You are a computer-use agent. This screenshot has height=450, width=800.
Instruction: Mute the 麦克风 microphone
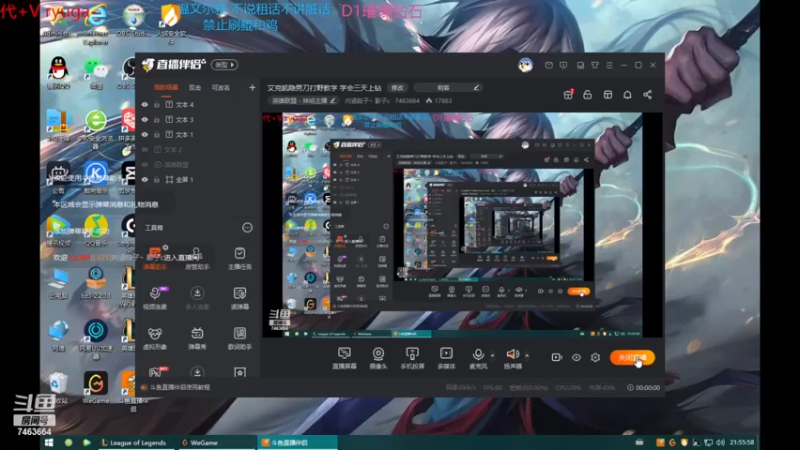click(x=478, y=358)
